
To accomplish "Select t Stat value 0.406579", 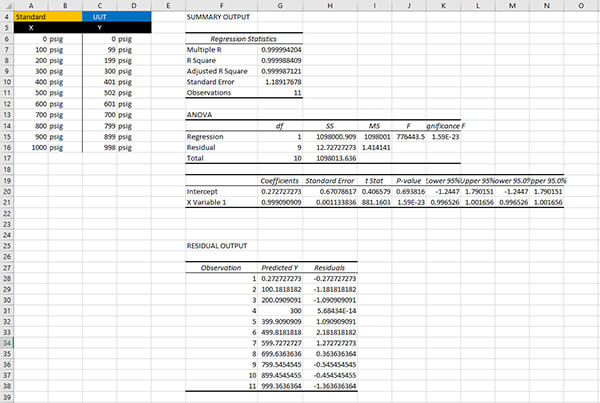I will 376,191.
